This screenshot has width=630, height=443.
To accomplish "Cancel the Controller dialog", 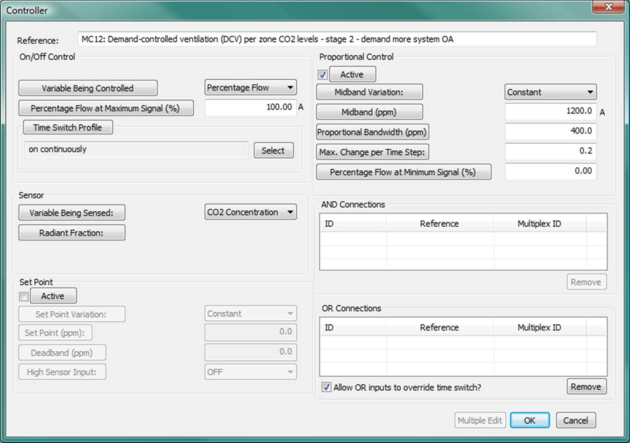I will [575, 421].
